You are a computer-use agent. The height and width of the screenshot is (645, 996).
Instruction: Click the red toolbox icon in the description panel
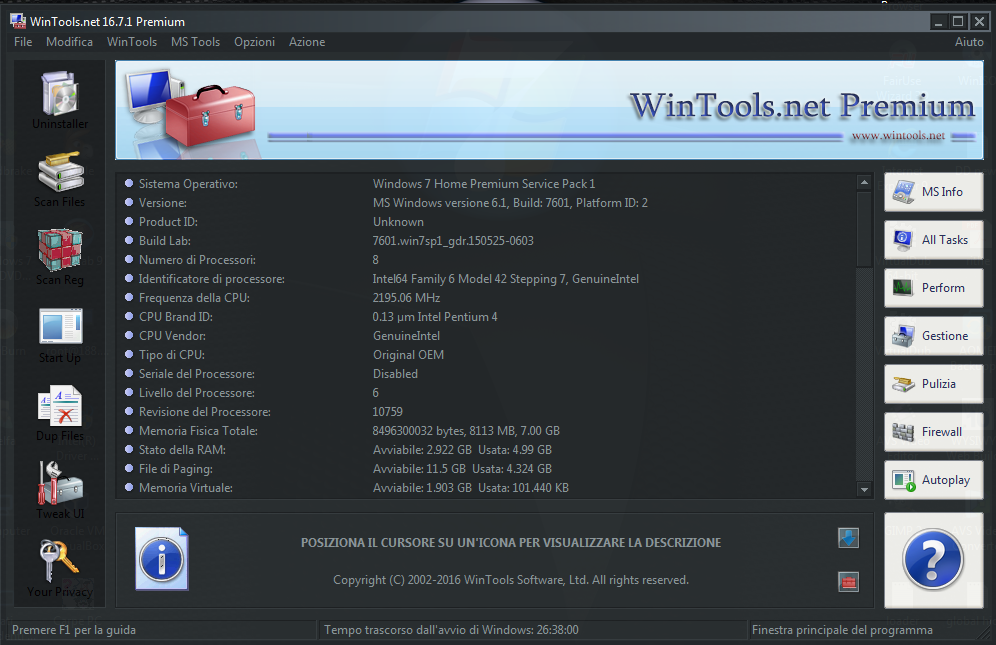848,581
